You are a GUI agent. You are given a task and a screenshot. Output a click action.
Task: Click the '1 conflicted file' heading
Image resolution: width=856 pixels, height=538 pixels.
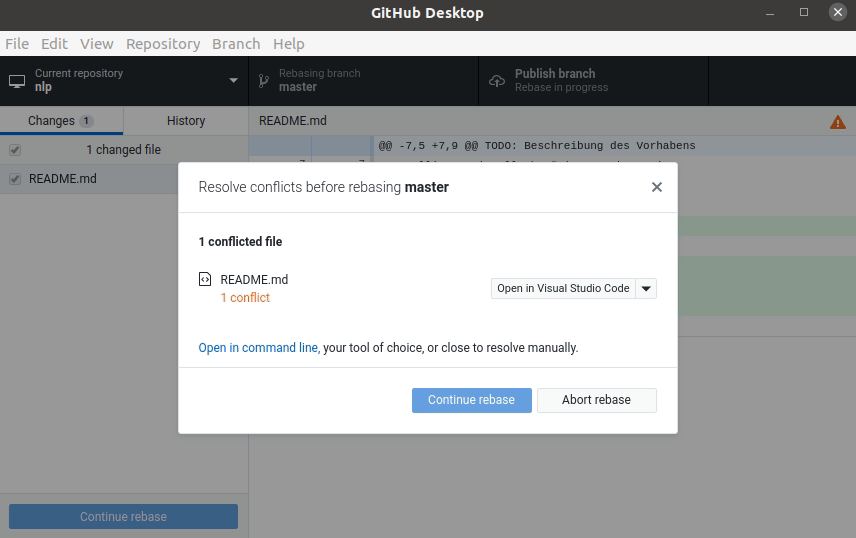tap(240, 241)
